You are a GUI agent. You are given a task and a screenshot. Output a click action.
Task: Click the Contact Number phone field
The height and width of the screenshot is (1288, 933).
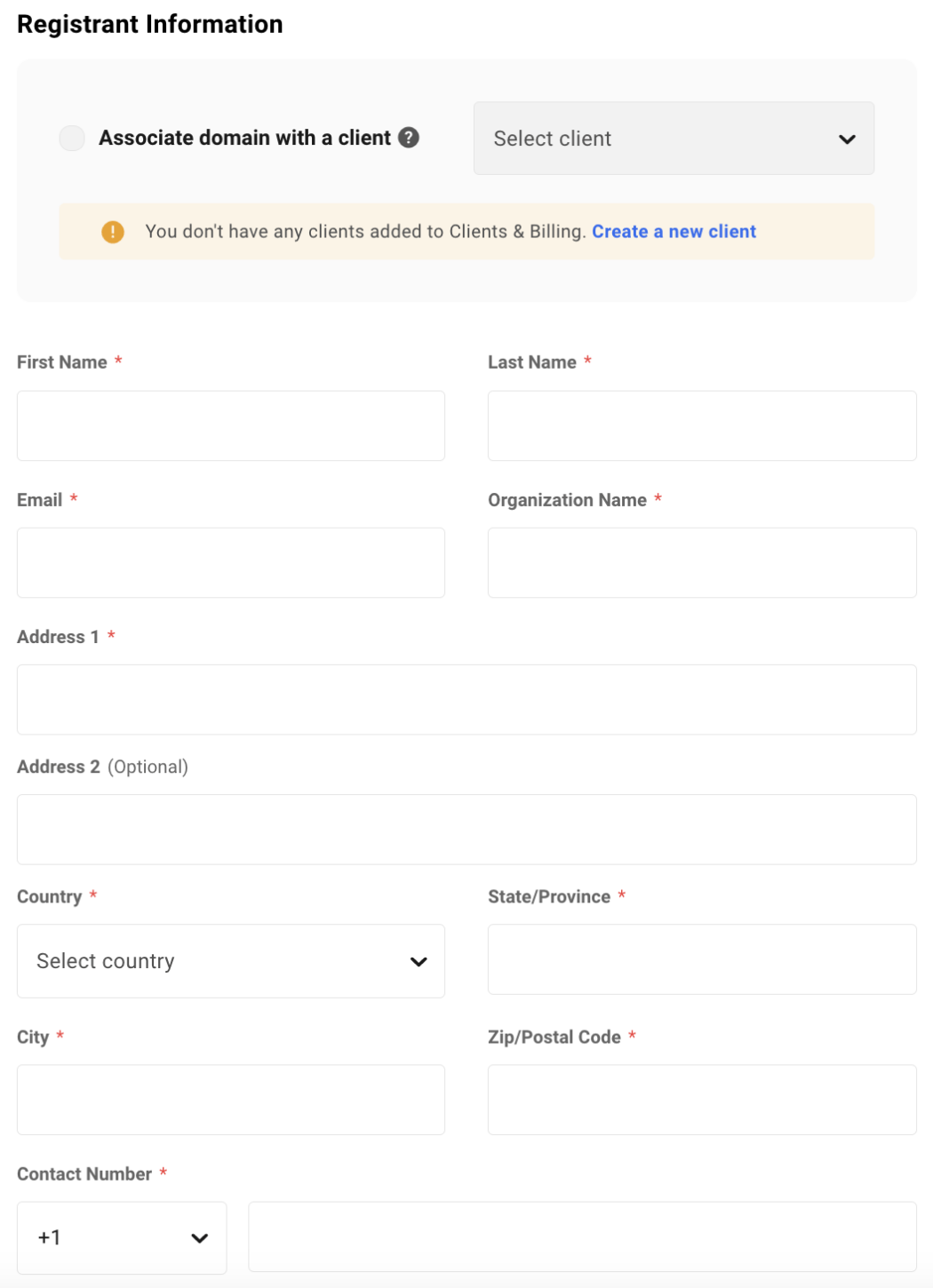582,1236
